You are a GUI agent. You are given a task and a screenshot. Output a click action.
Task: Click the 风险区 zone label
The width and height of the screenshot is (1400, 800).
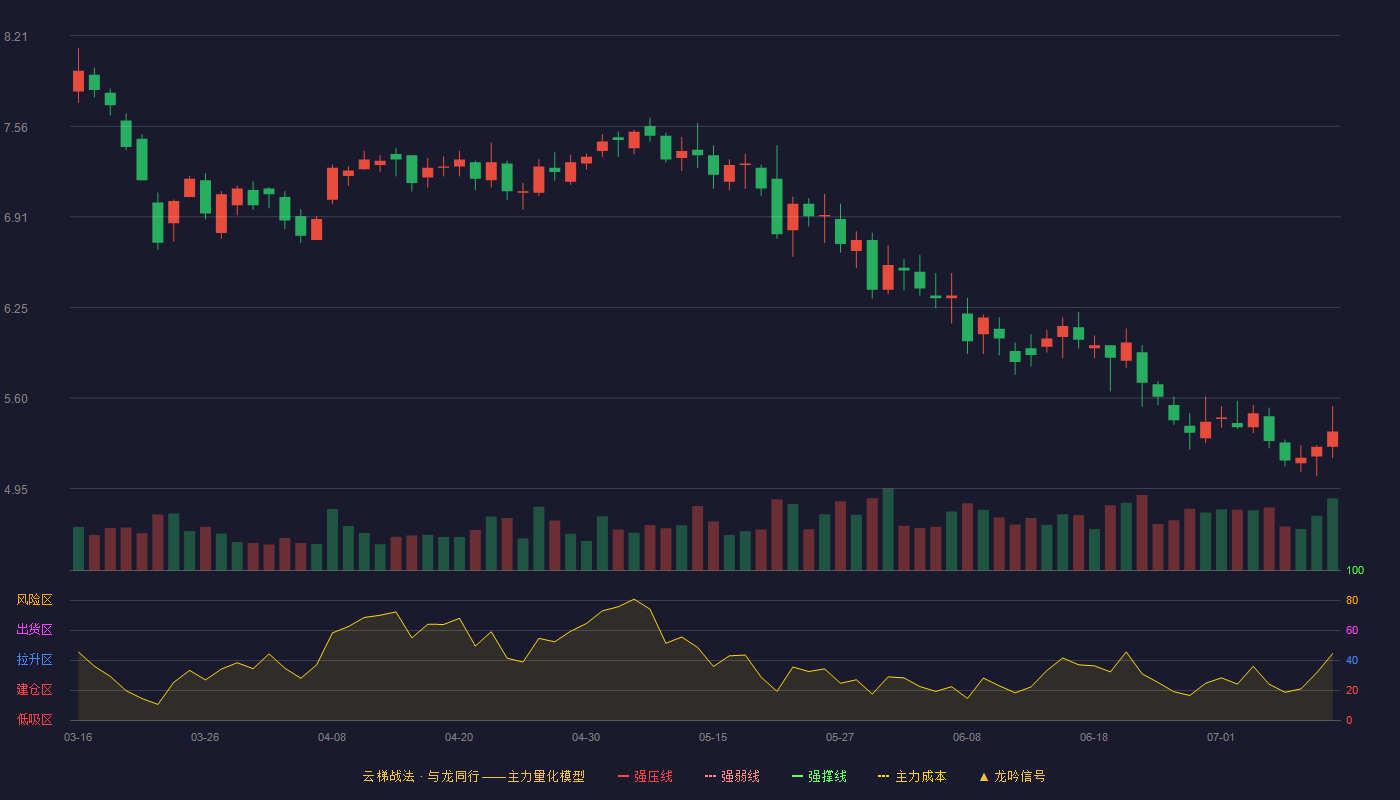click(34, 600)
